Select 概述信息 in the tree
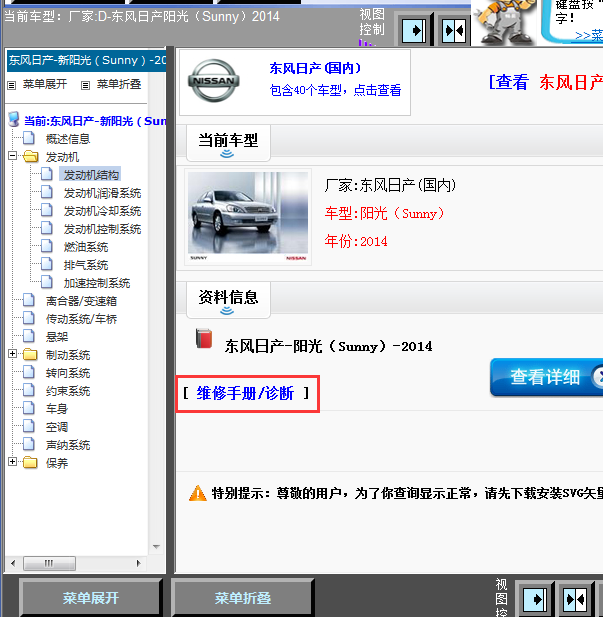The height and width of the screenshot is (617, 603). (x=68, y=139)
